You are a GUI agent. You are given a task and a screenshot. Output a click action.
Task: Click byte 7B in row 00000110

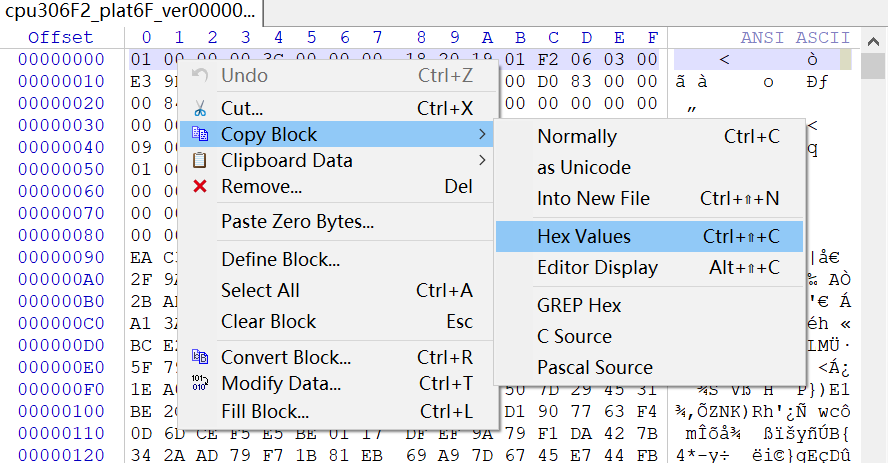point(647,434)
